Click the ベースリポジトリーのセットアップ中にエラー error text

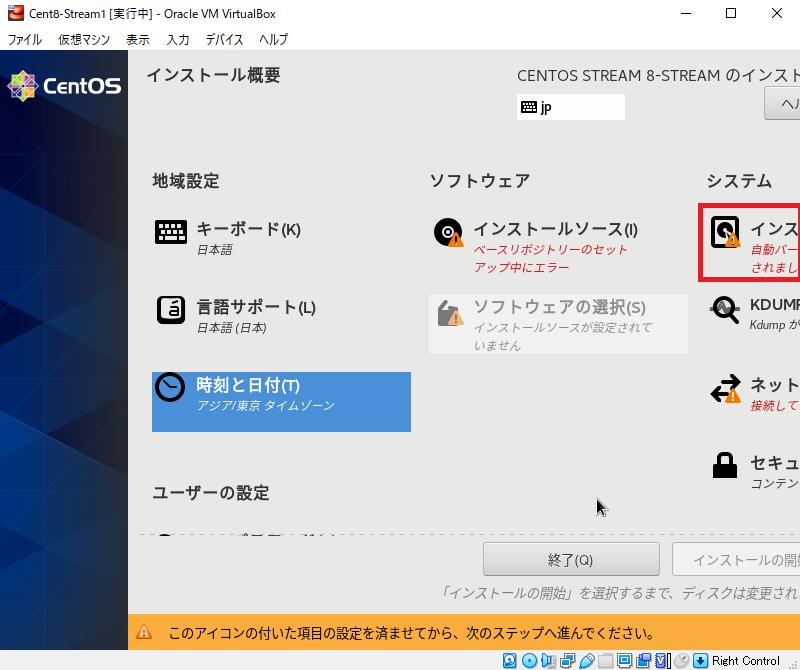(551, 258)
